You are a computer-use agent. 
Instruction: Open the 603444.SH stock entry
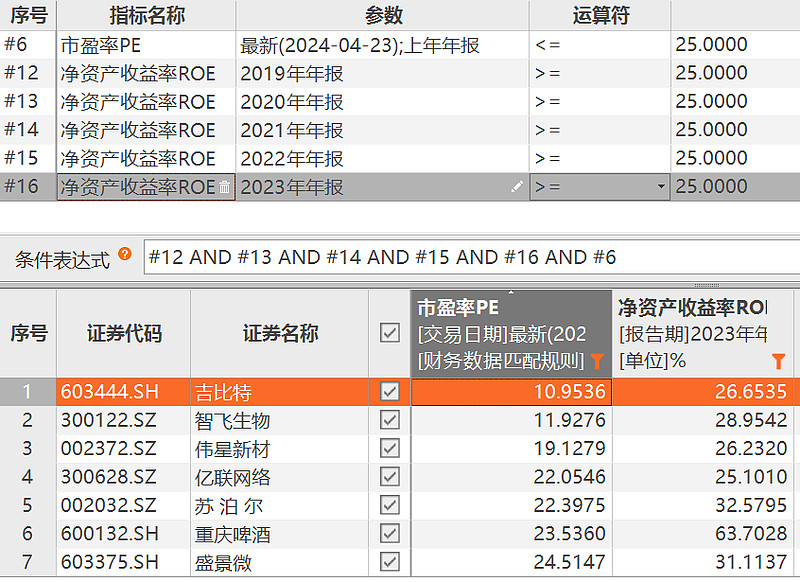click(x=112, y=392)
